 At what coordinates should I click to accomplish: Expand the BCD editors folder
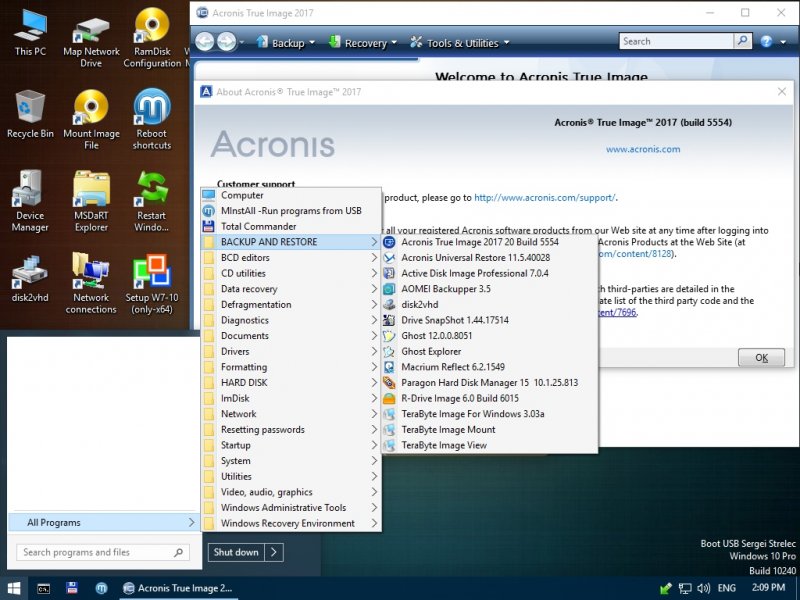tap(291, 258)
